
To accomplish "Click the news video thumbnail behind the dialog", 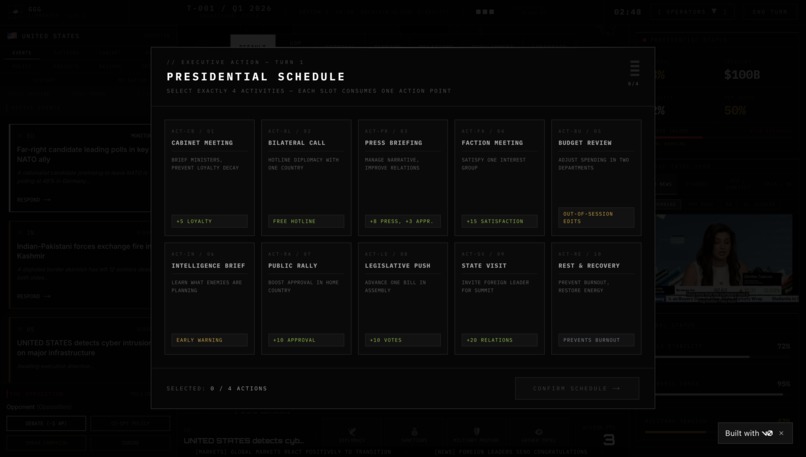I will point(727,258).
